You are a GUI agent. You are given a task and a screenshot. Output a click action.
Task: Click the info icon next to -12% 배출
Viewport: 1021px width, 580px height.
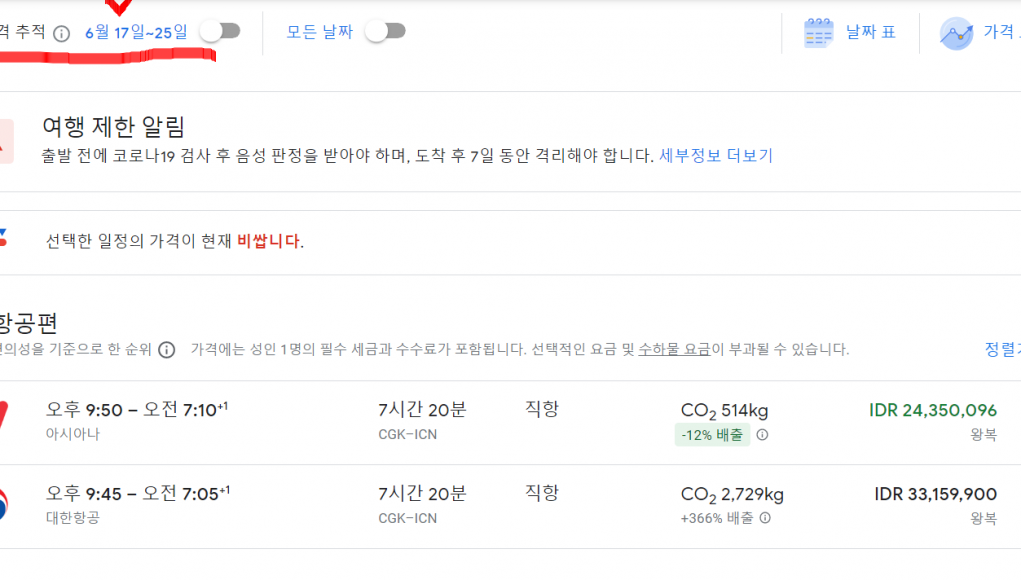(x=762, y=435)
